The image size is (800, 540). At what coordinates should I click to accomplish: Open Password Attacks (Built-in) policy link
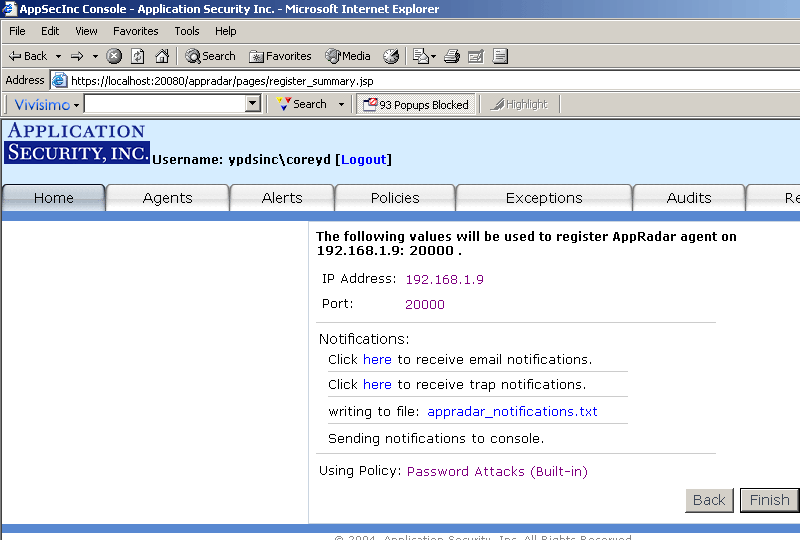pos(497,471)
